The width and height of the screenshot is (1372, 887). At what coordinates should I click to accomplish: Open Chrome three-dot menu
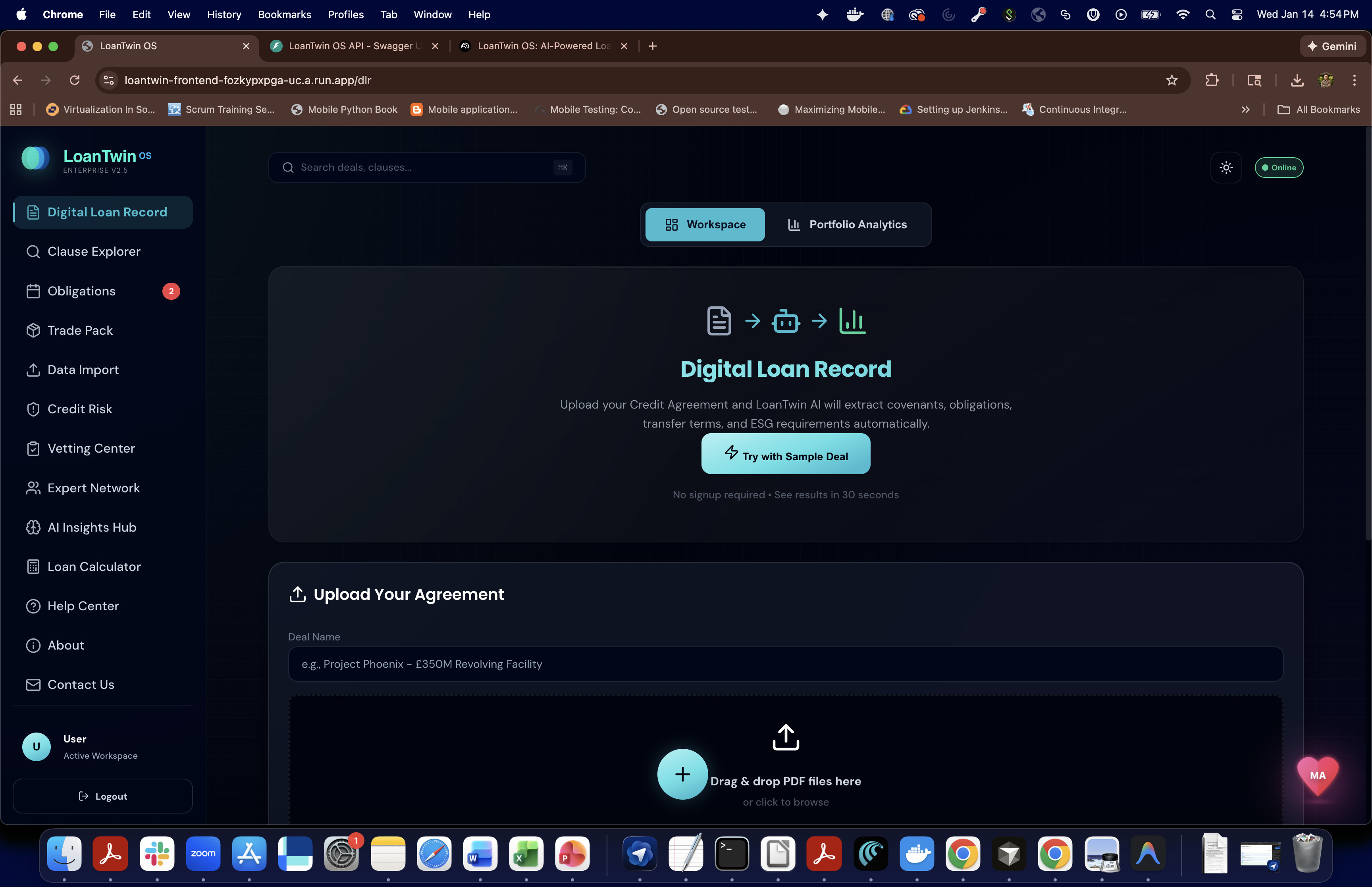click(x=1354, y=80)
